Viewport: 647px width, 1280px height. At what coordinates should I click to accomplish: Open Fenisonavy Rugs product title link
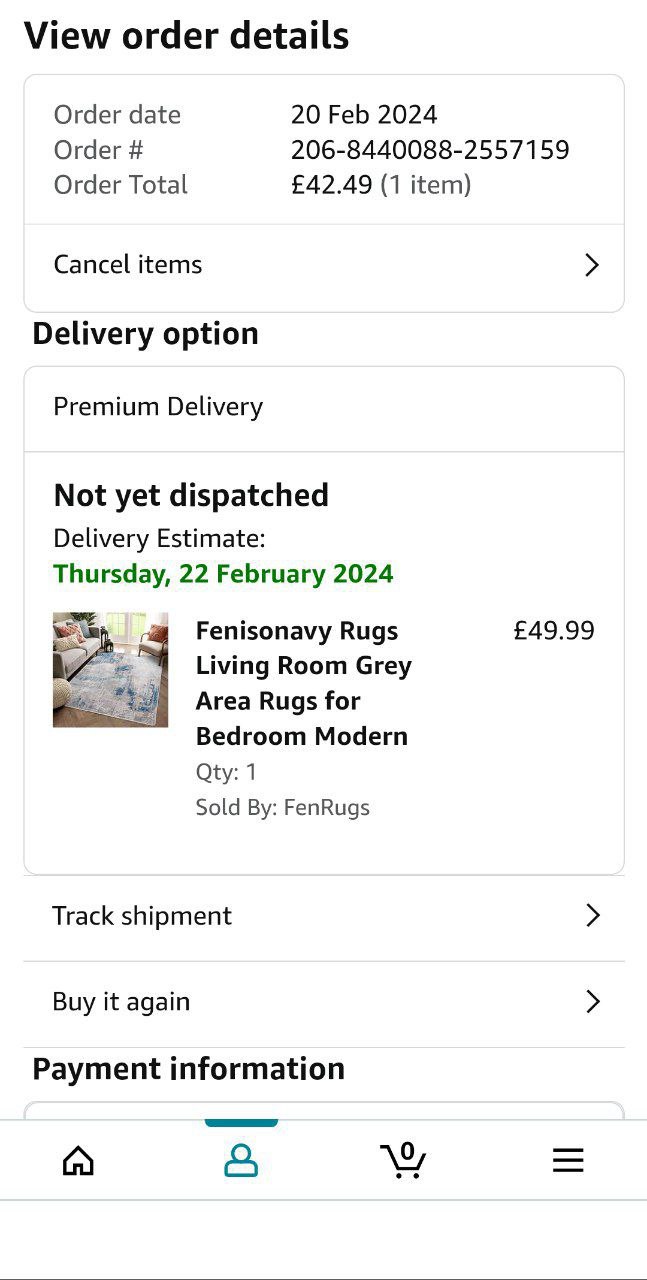304,684
